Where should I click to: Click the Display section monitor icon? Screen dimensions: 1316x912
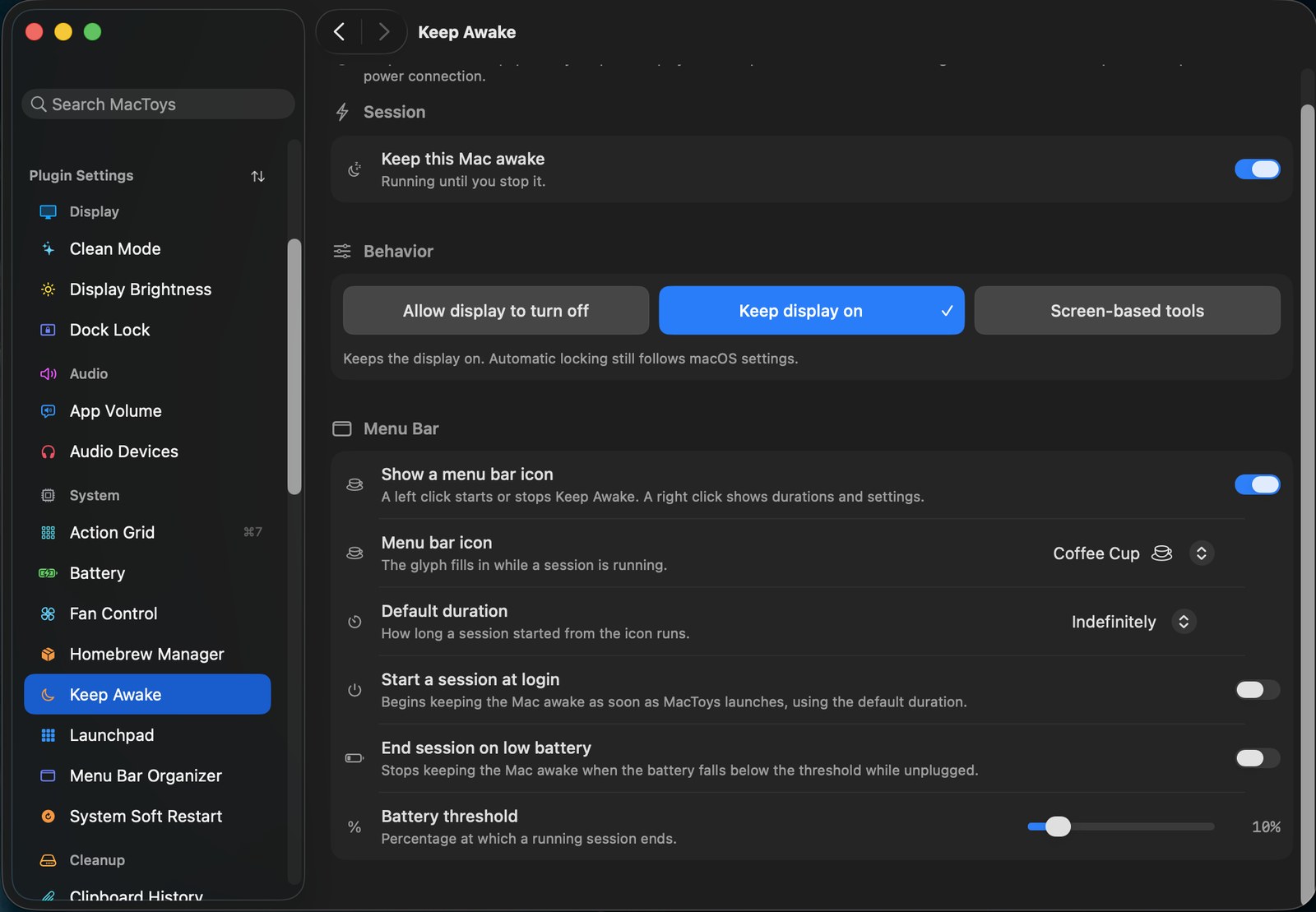[x=49, y=211]
